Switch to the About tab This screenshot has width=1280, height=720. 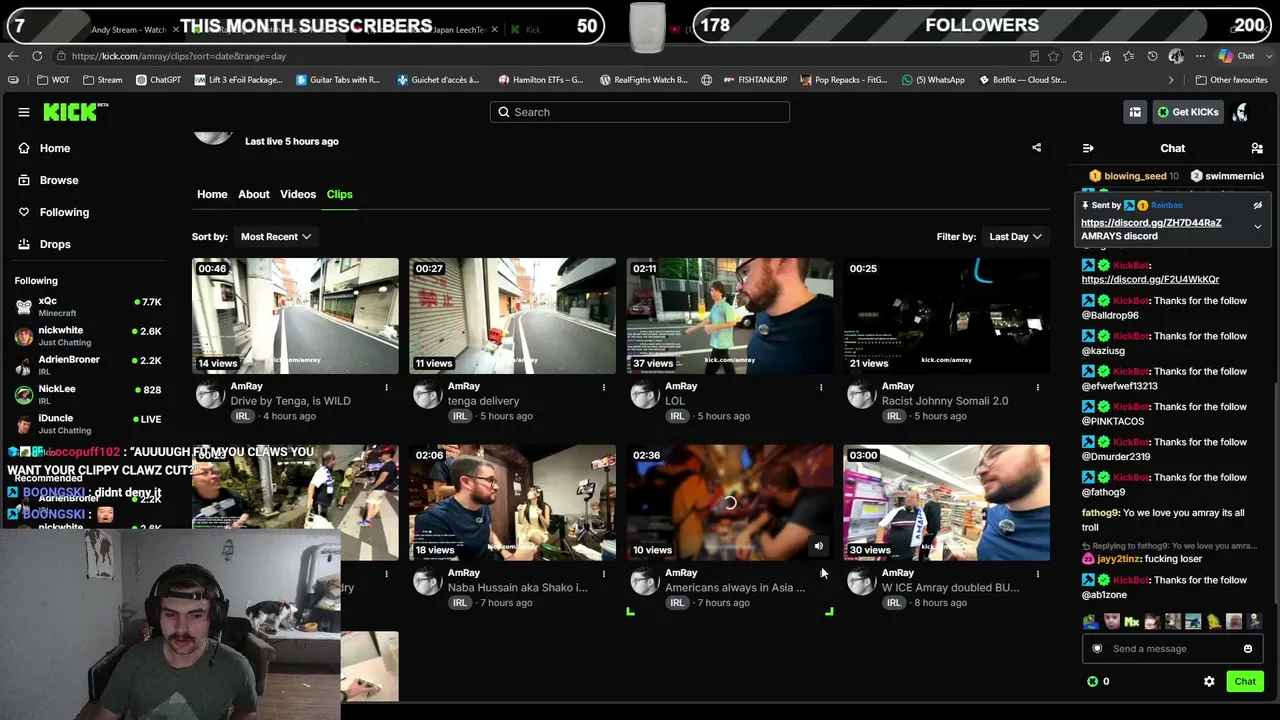point(254,194)
